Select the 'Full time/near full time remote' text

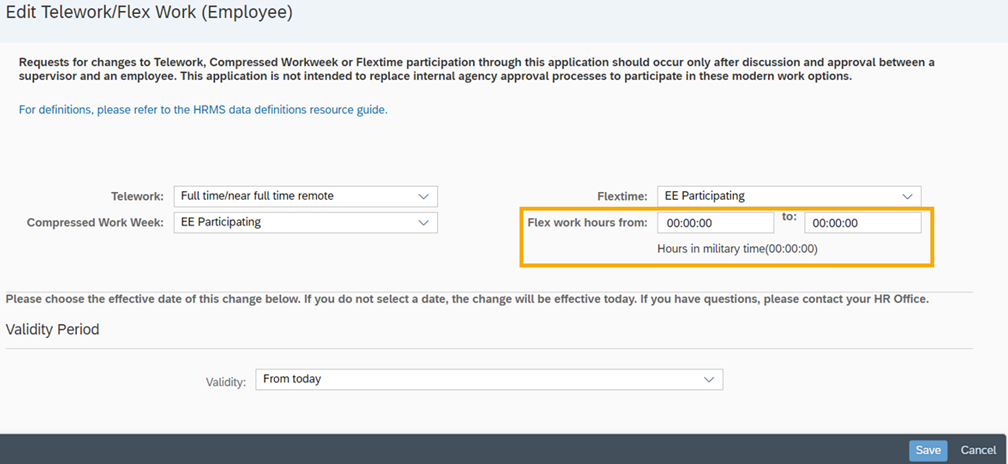[257, 197]
